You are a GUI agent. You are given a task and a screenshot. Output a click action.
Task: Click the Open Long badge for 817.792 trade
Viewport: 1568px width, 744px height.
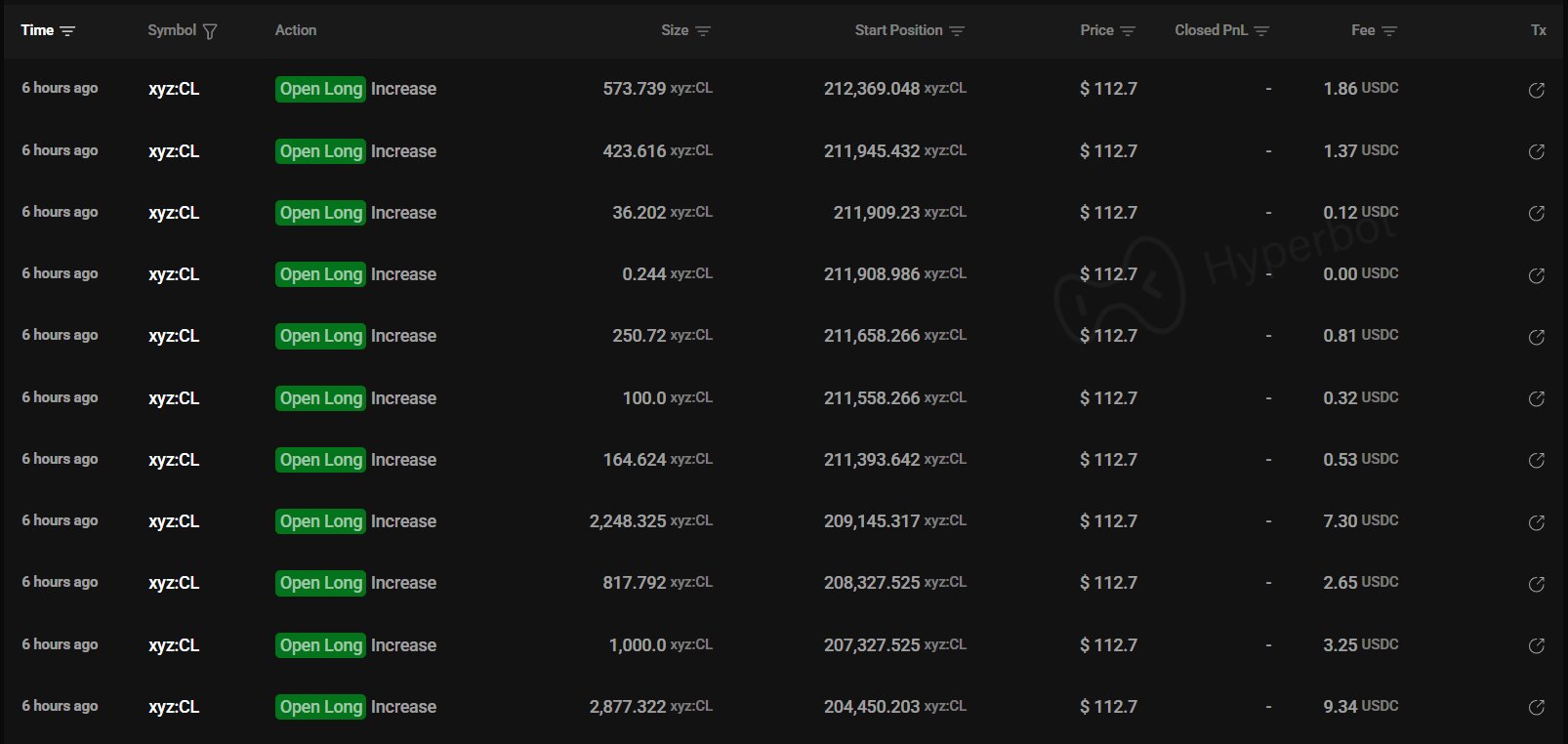click(320, 583)
